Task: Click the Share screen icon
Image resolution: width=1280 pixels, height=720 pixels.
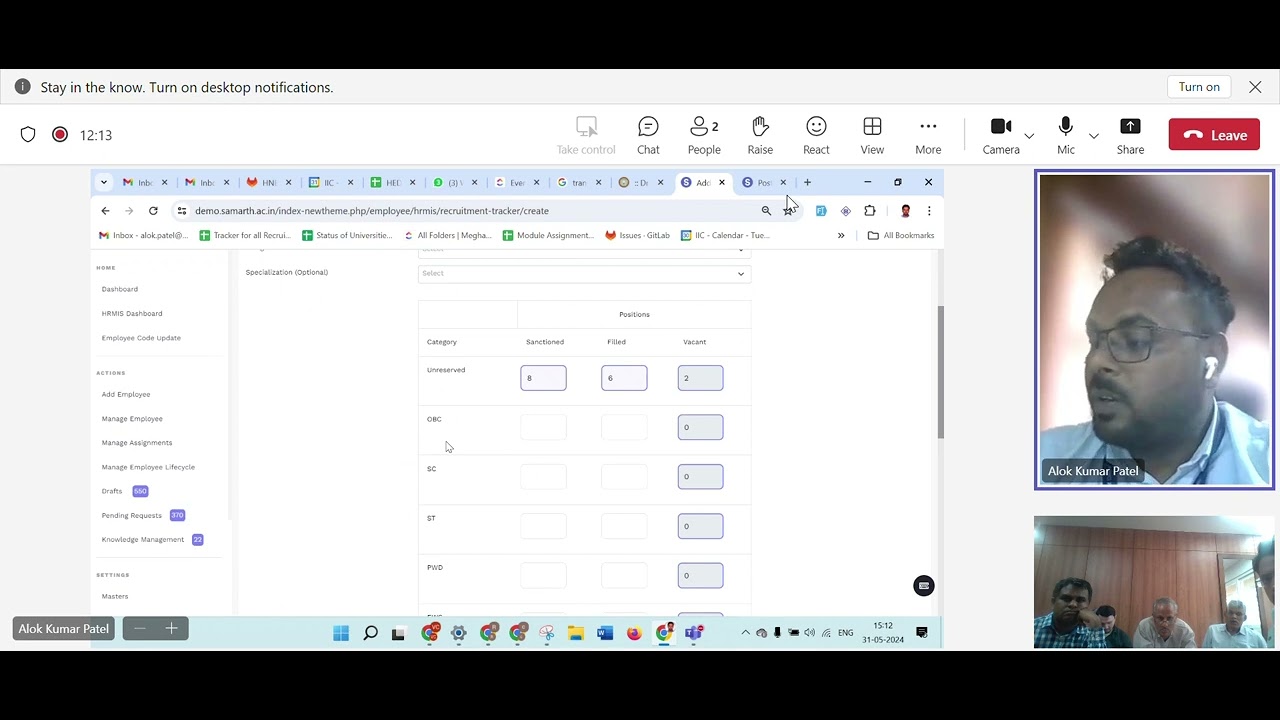Action: click(x=1130, y=126)
